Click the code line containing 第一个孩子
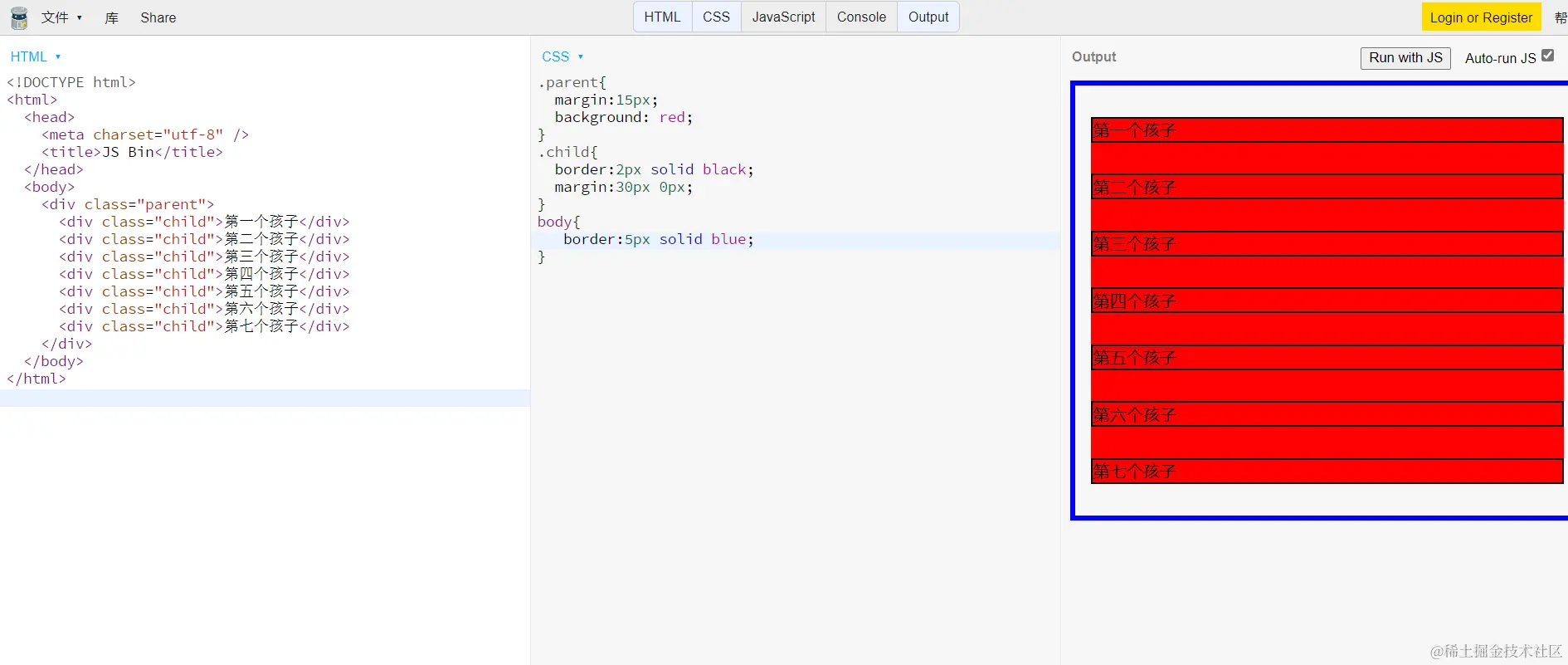This screenshot has height=665, width=1568. [x=204, y=222]
